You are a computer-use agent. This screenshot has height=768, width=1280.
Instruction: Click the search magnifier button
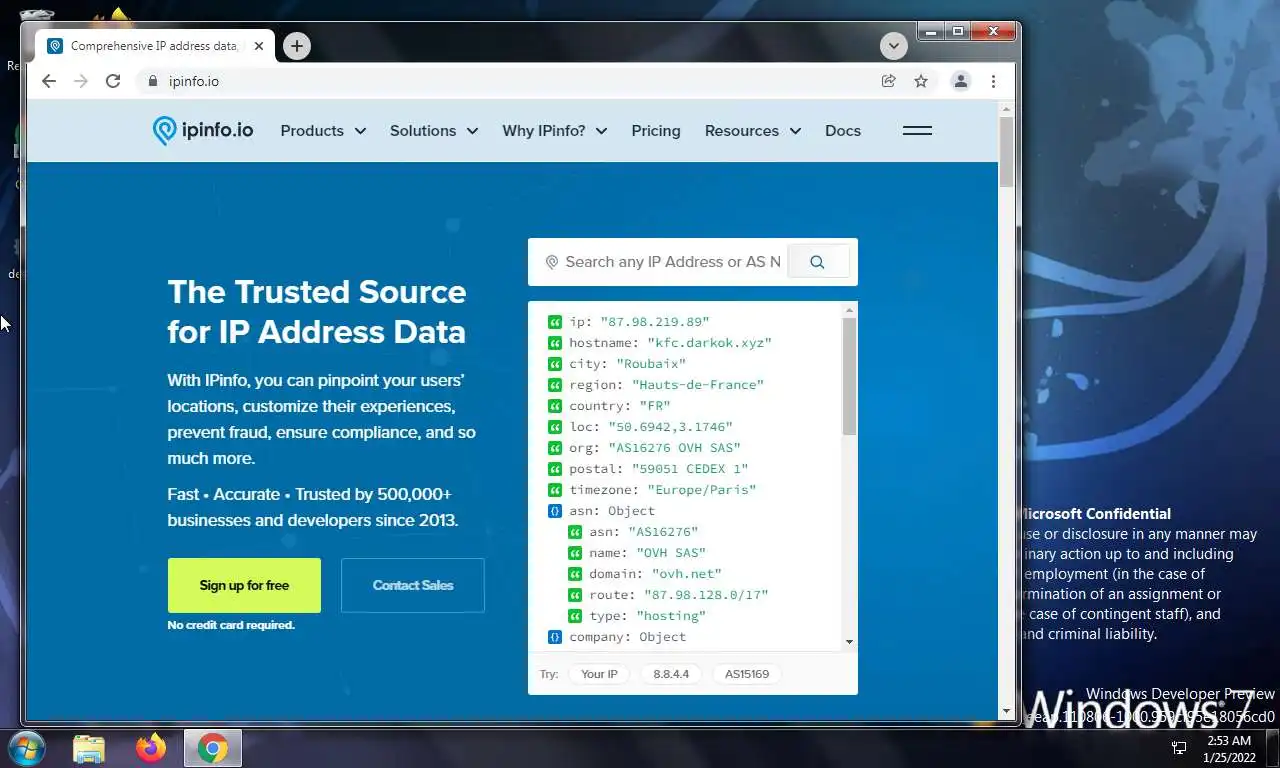817,262
